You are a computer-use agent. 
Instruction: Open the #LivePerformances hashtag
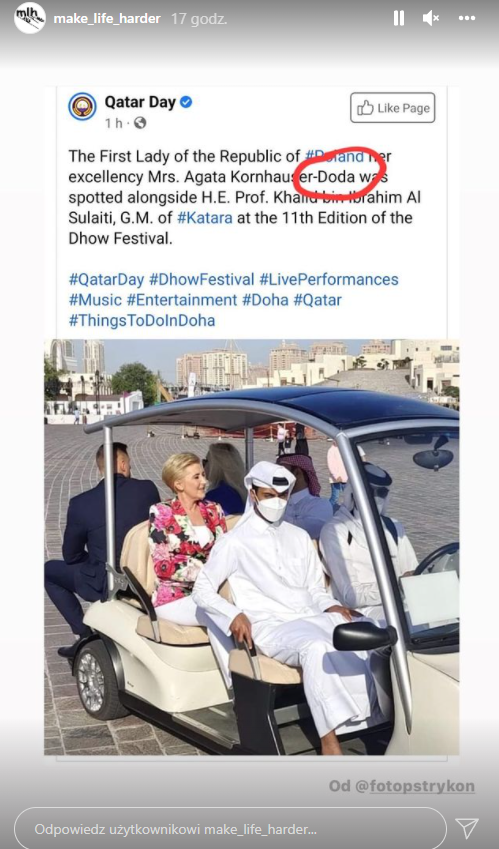pos(329,280)
